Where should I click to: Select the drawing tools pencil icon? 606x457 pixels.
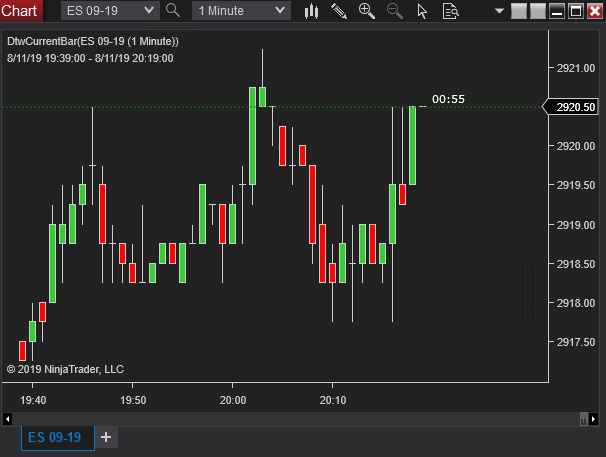[x=339, y=11]
